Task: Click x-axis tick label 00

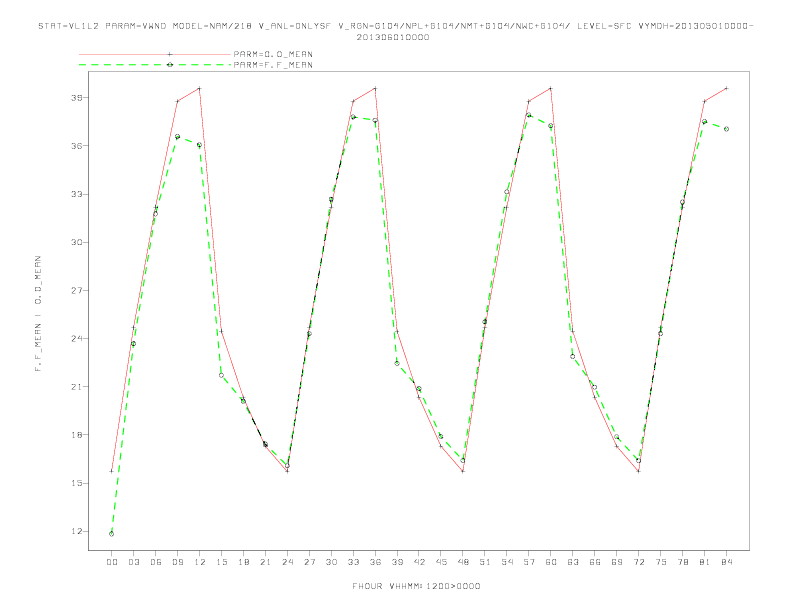Action: pos(112,562)
